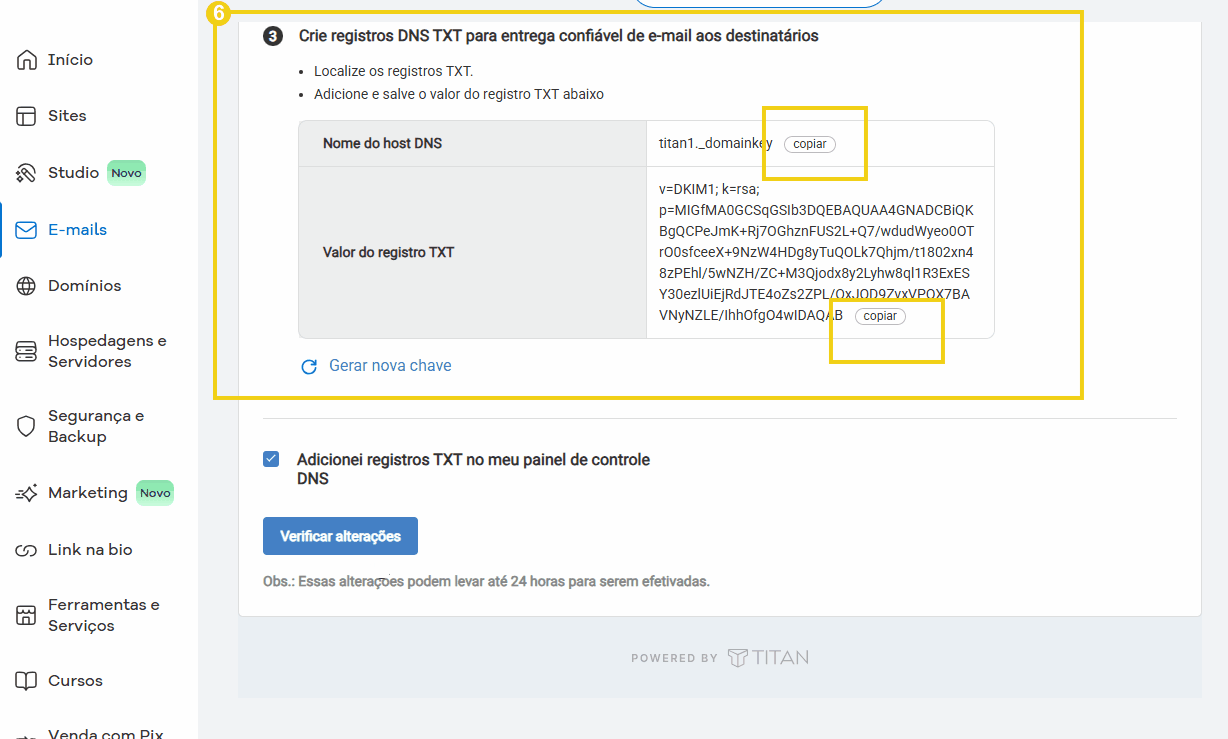
Task: Copy the DNS host name value
Action: click(810, 144)
